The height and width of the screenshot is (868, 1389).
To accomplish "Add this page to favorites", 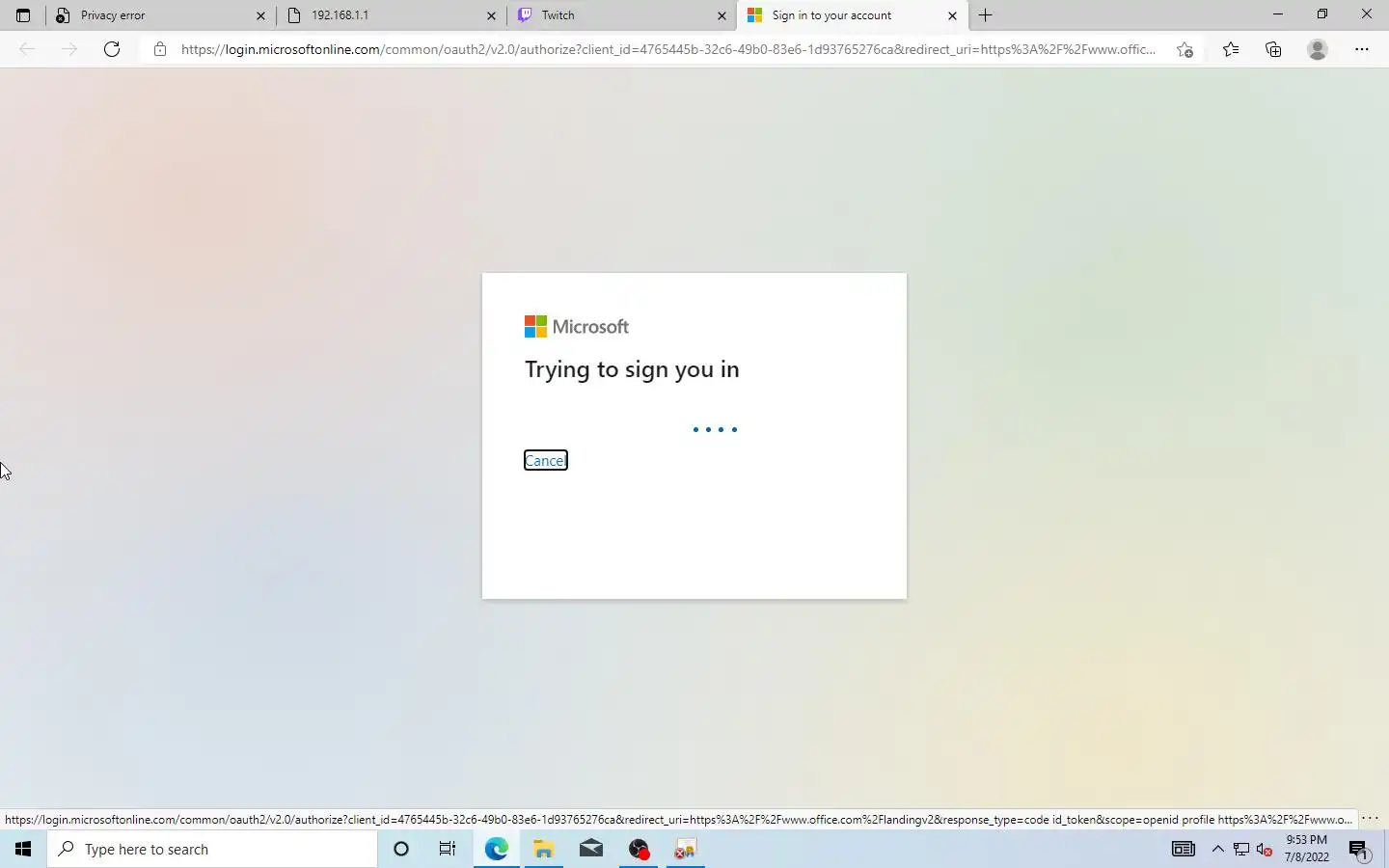I will pos(1185,49).
